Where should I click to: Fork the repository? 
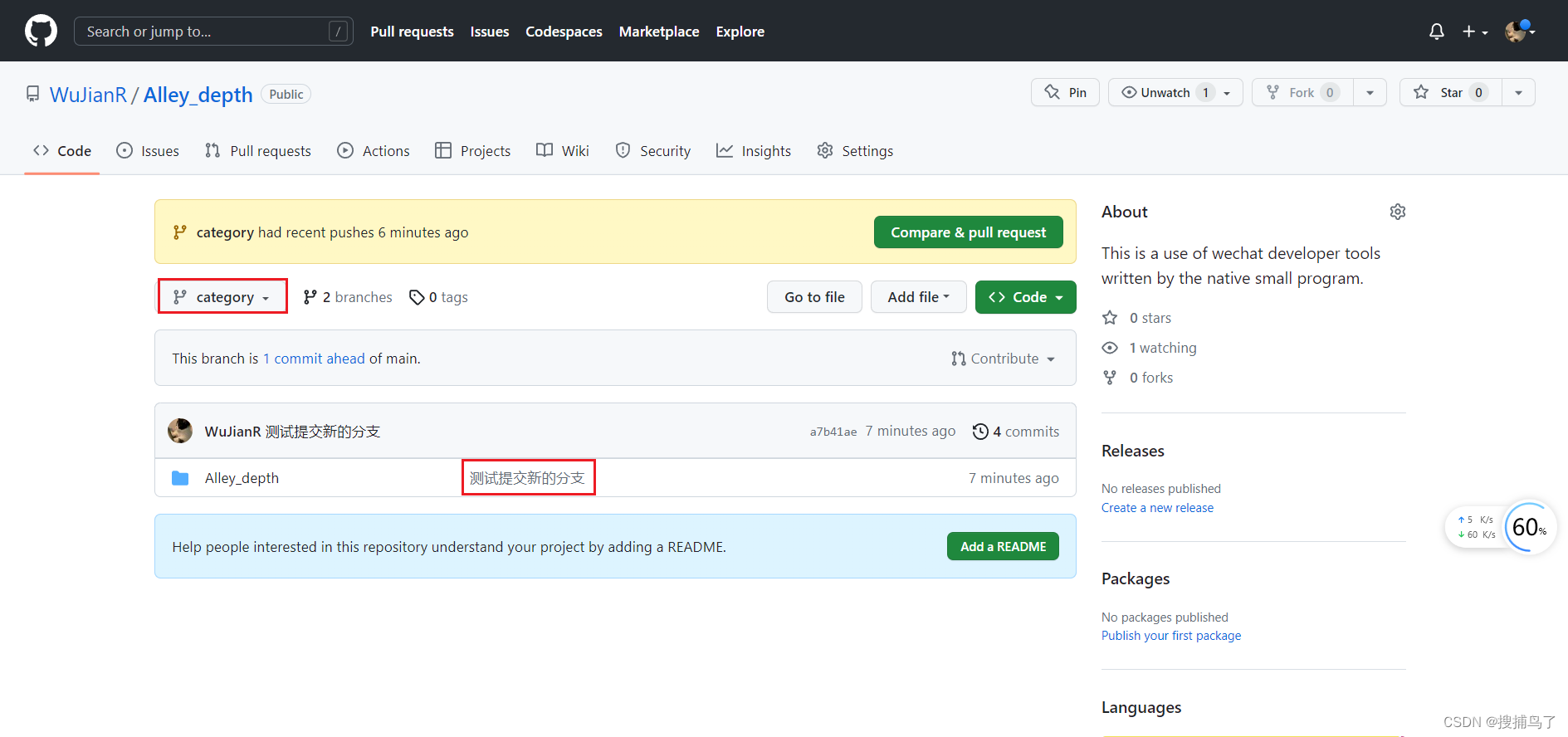coord(1302,92)
